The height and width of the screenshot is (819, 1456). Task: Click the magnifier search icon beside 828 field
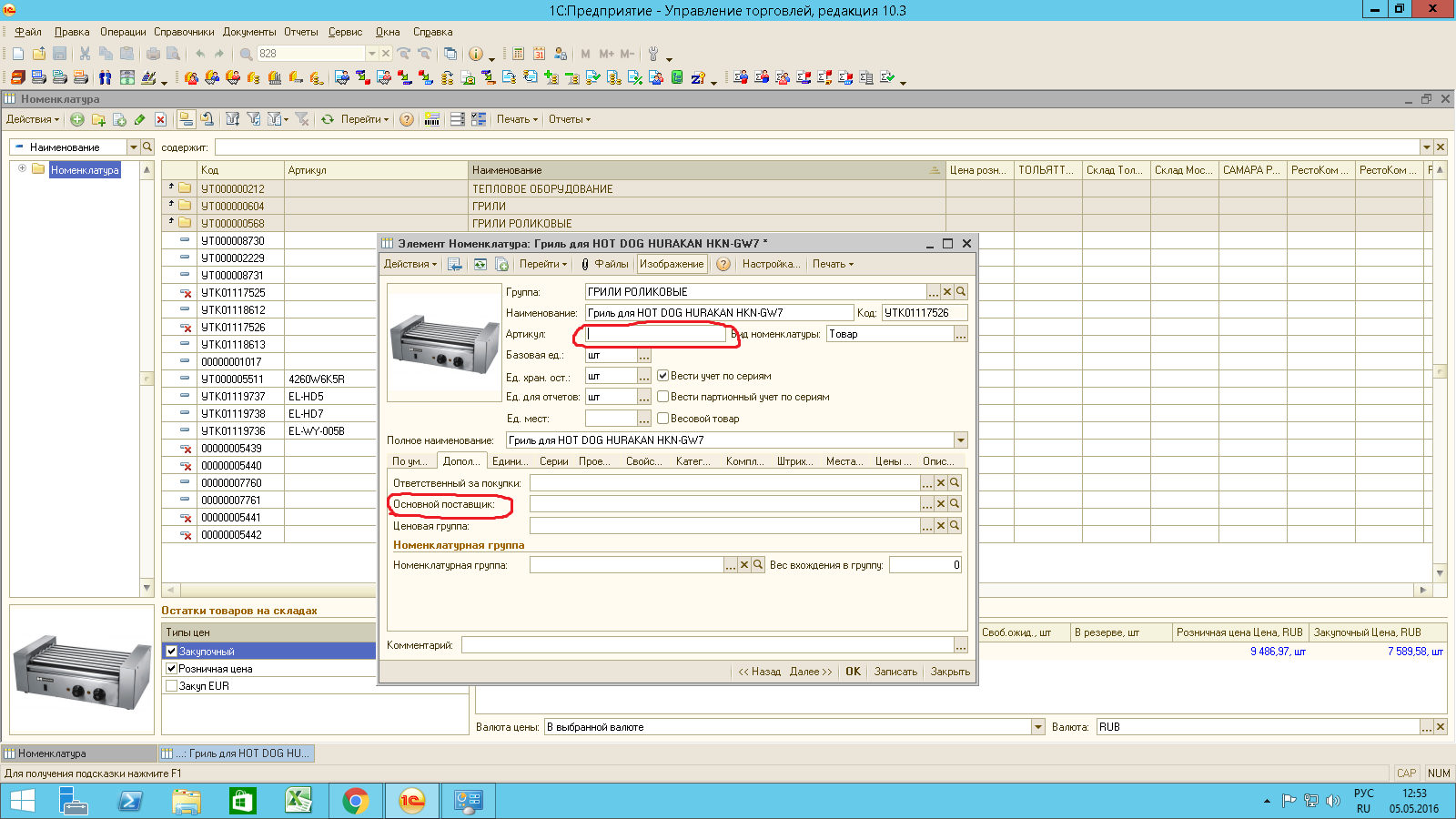(246, 54)
